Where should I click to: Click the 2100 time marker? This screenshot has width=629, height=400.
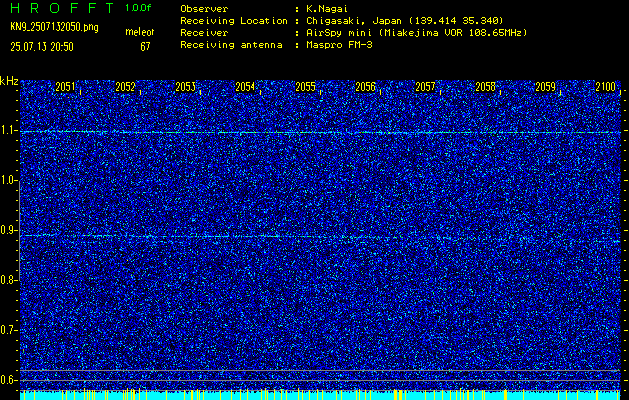tap(605, 87)
